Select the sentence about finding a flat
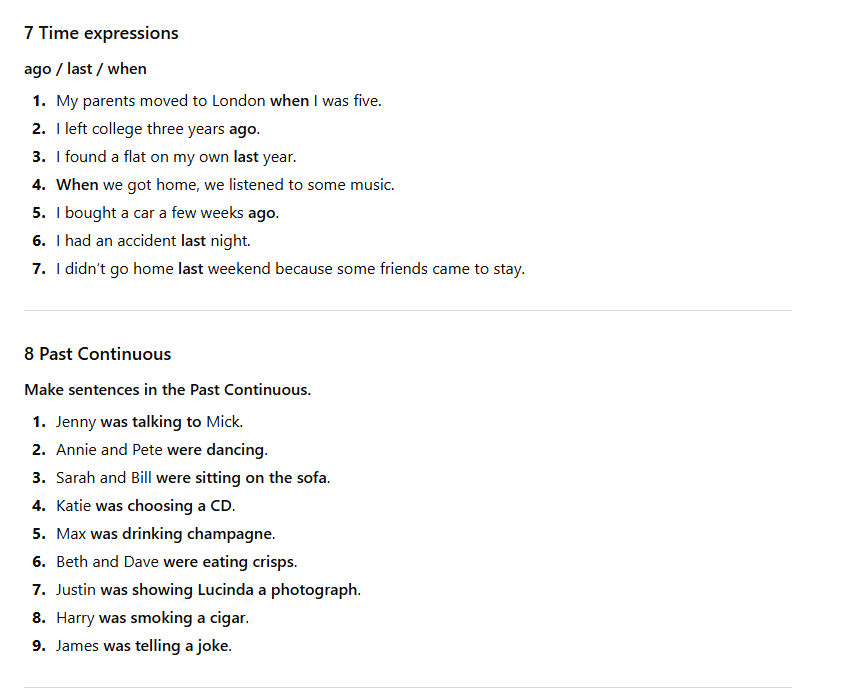 click(176, 157)
